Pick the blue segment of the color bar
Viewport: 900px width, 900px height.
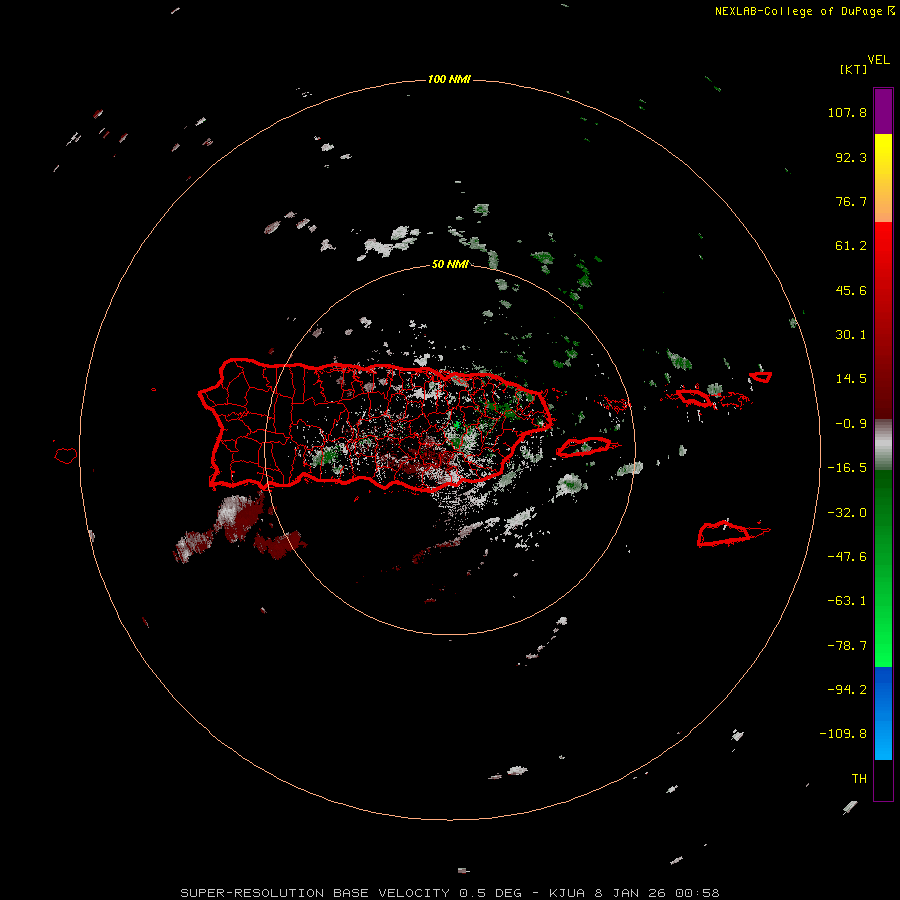(x=883, y=713)
